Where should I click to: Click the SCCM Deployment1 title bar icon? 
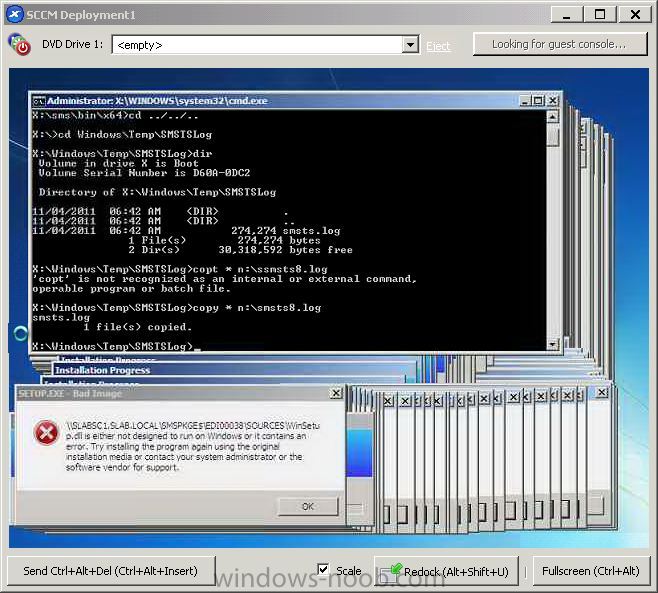click(x=15, y=14)
